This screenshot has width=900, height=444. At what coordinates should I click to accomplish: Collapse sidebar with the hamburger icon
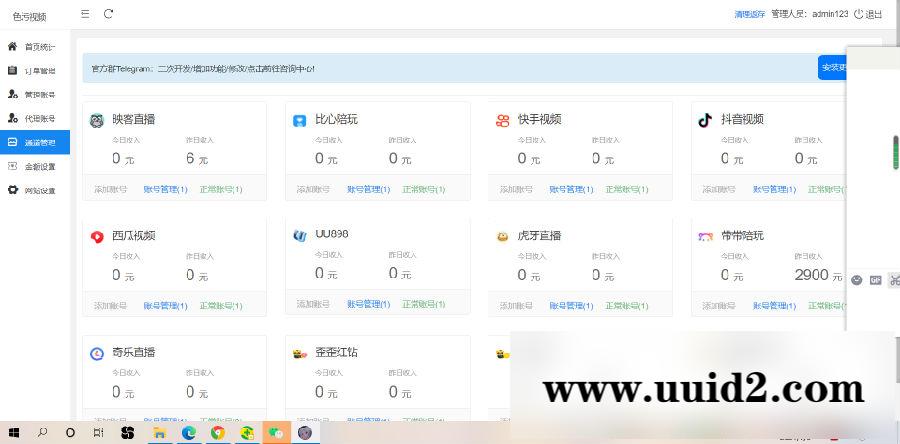[85, 14]
